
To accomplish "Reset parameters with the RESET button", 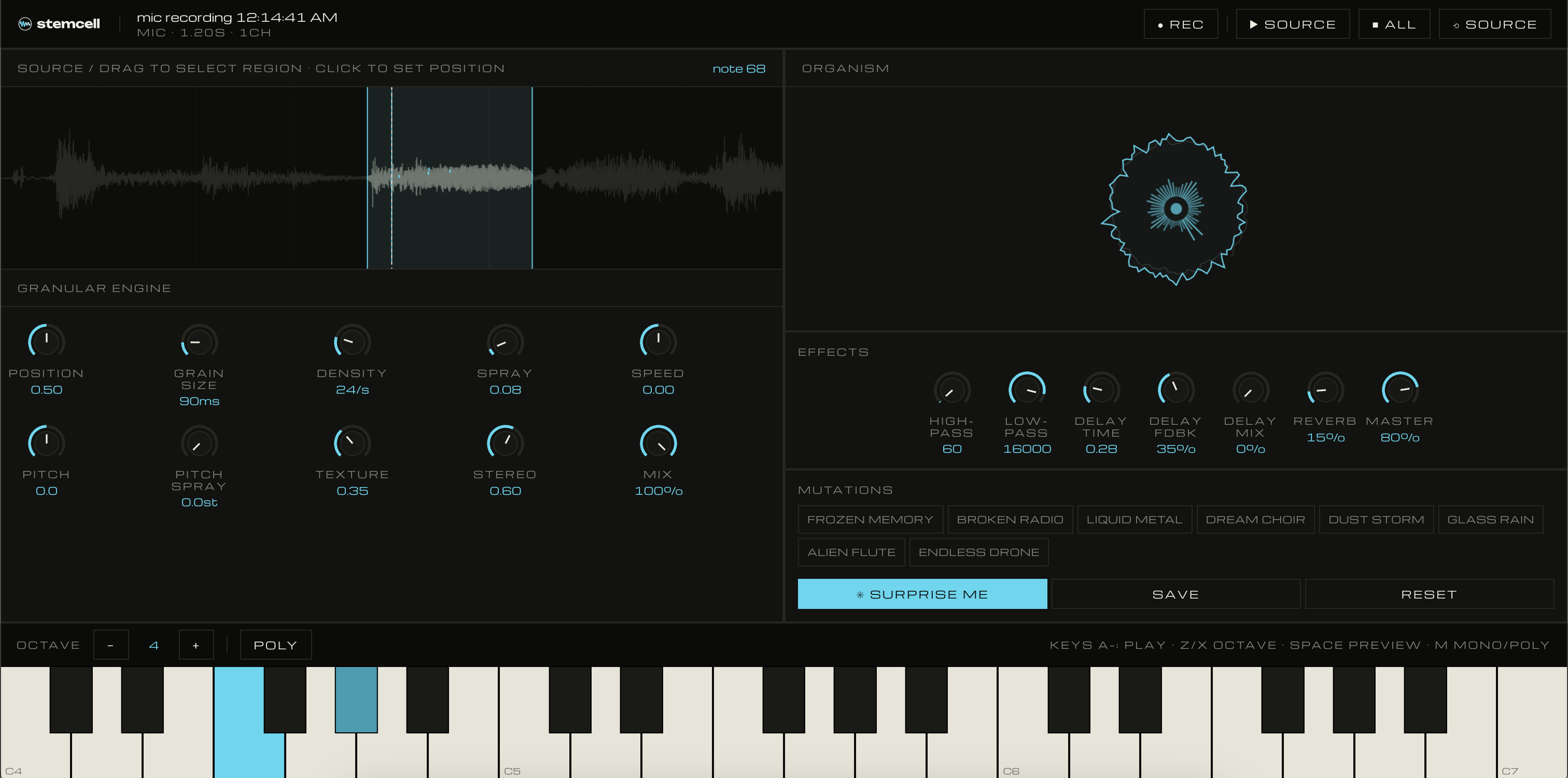I will 1429,594.
